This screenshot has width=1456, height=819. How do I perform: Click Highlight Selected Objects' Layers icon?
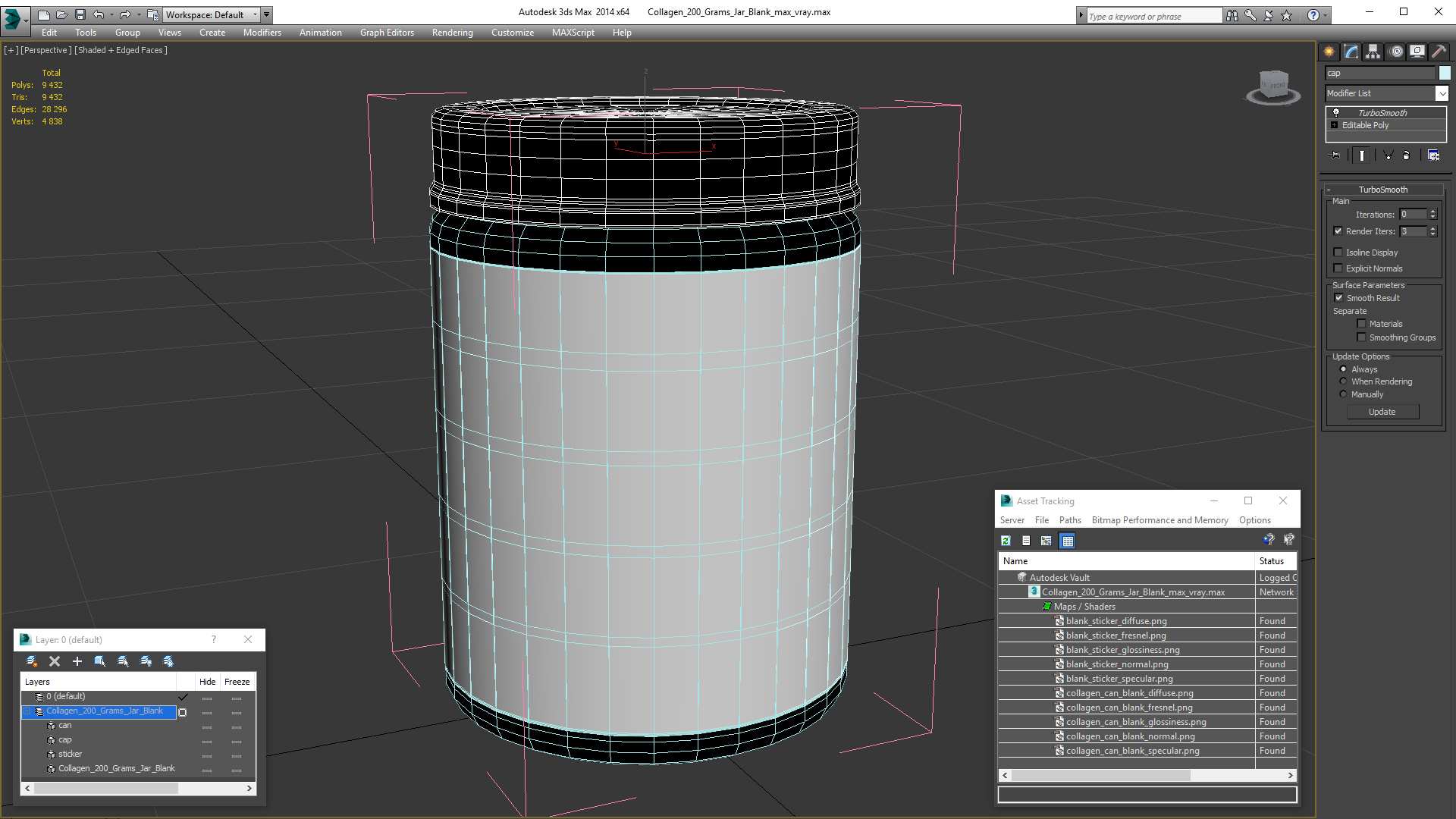pos(123,661)
